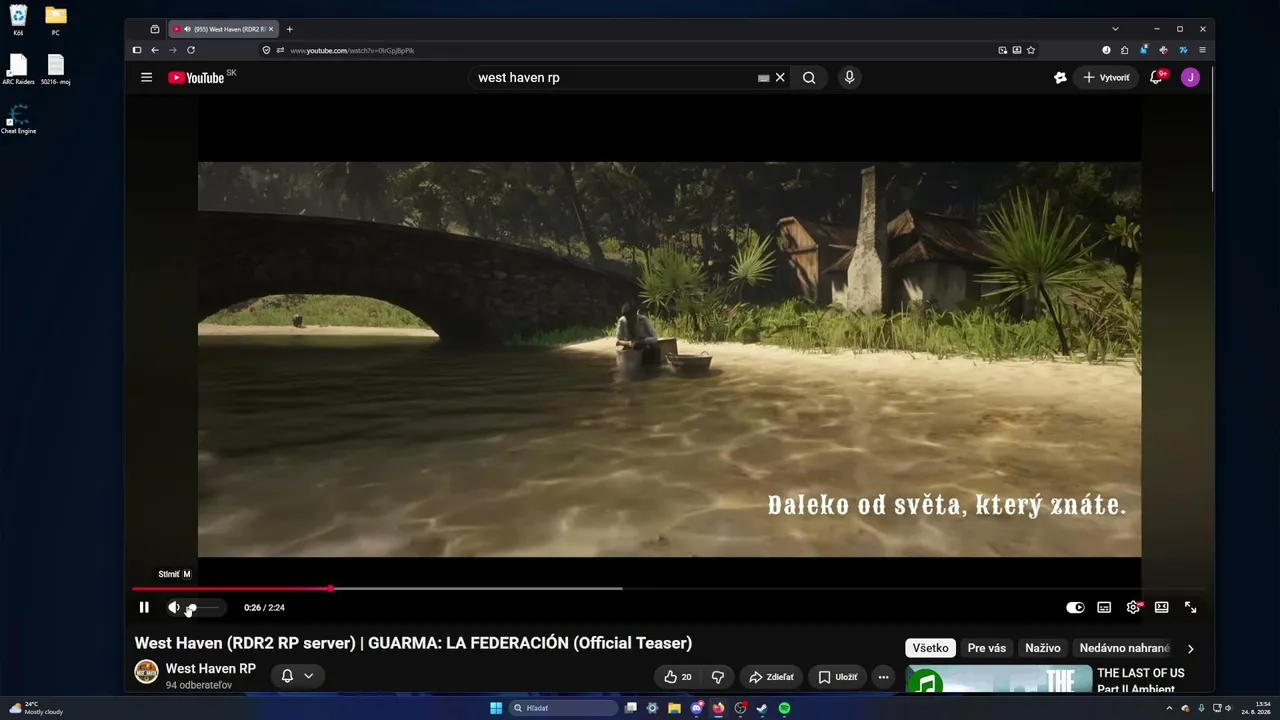Open more actions (three dots) under video
The height and width of the screenshot is (720, 1280).
883,677
